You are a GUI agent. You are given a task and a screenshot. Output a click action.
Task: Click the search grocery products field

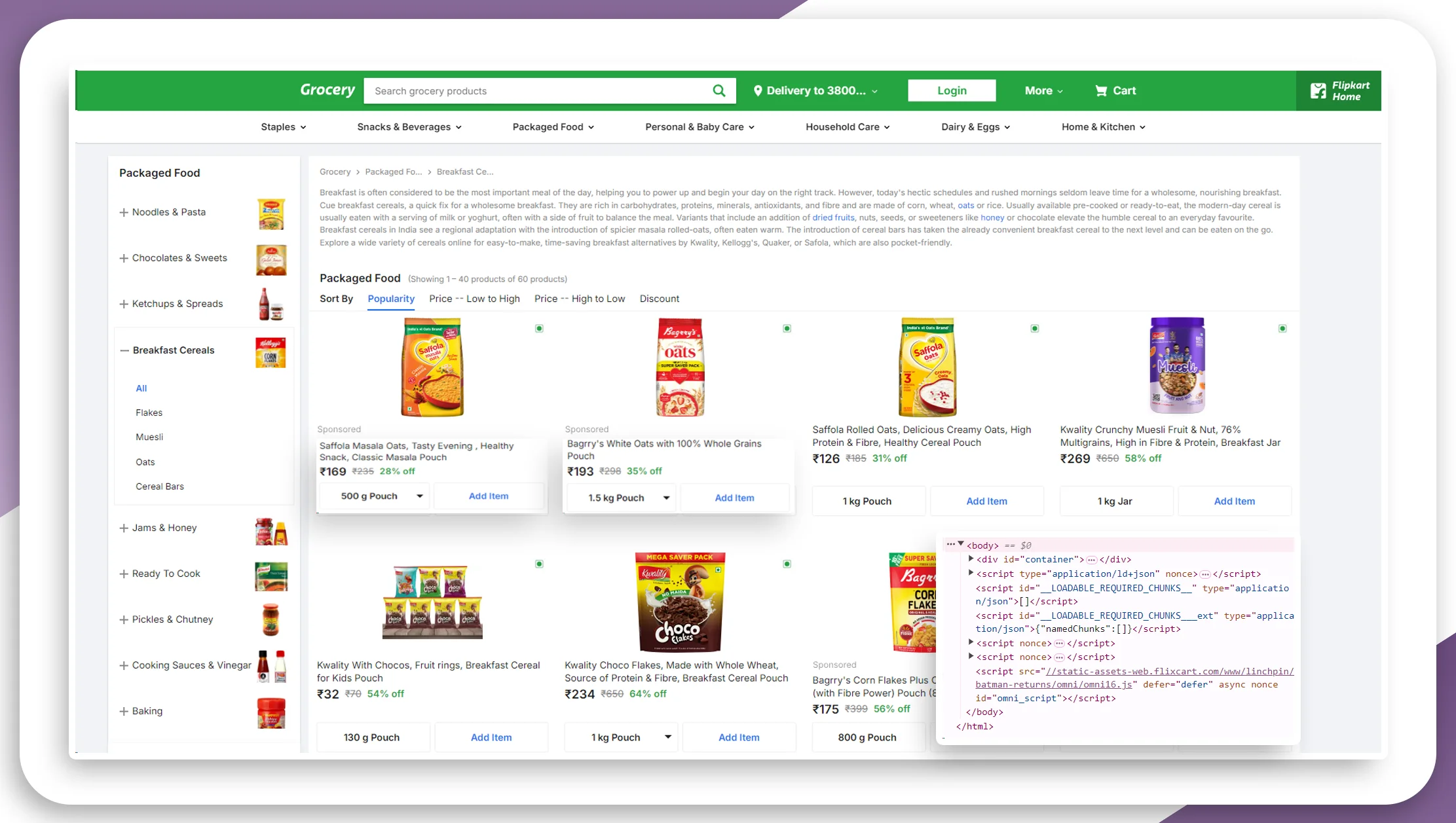point(537,91)
